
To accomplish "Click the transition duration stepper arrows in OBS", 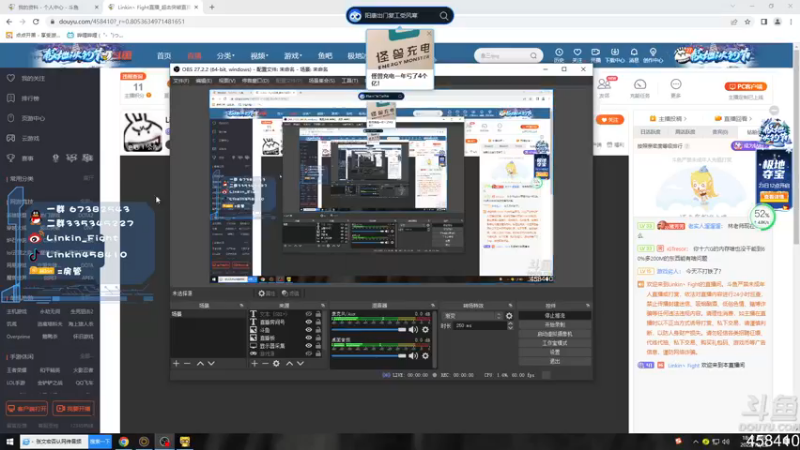I will coord(510,326).
